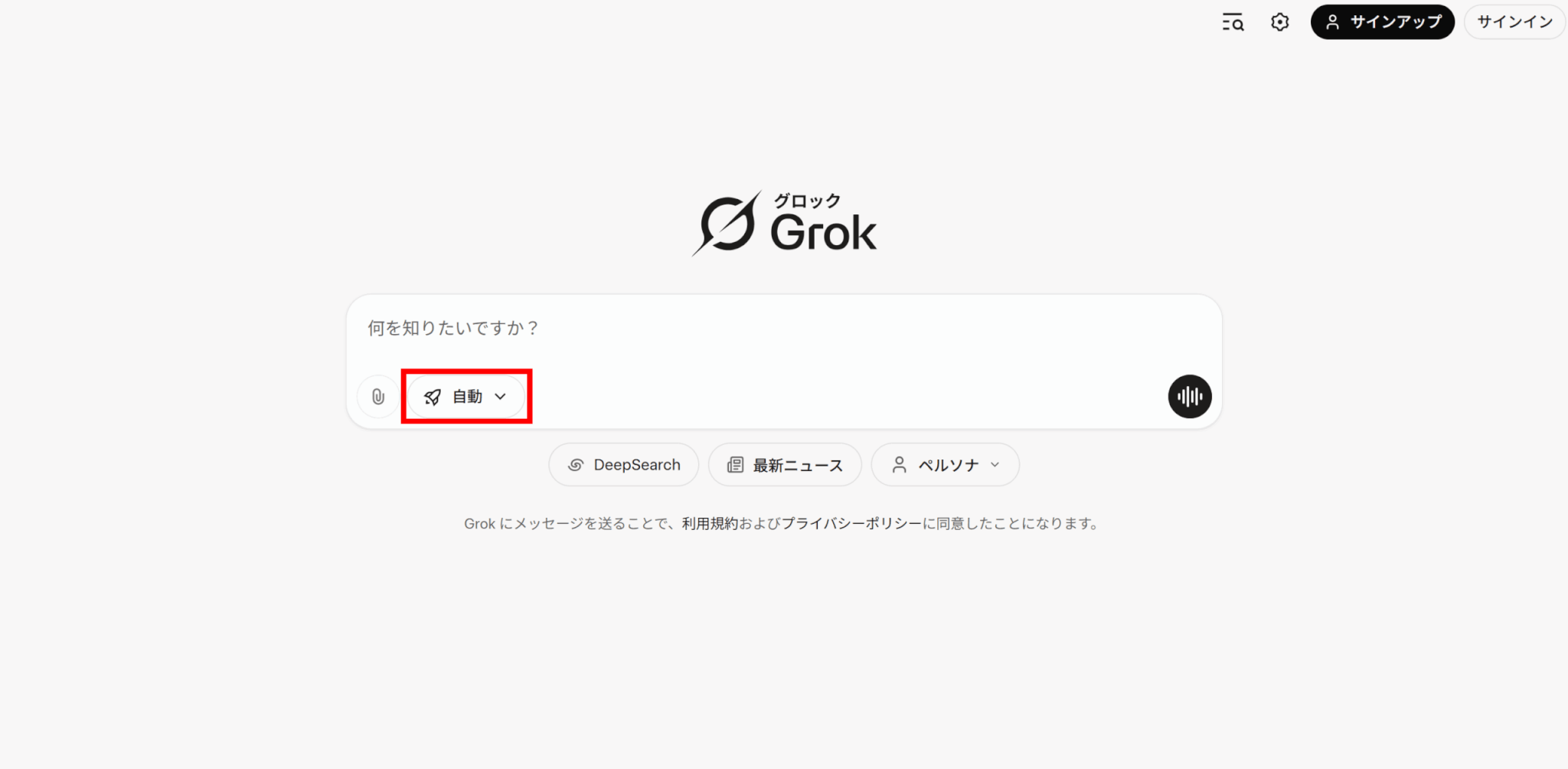
Task: Open the プライバシーポリシー link
Action: [852, 524]
